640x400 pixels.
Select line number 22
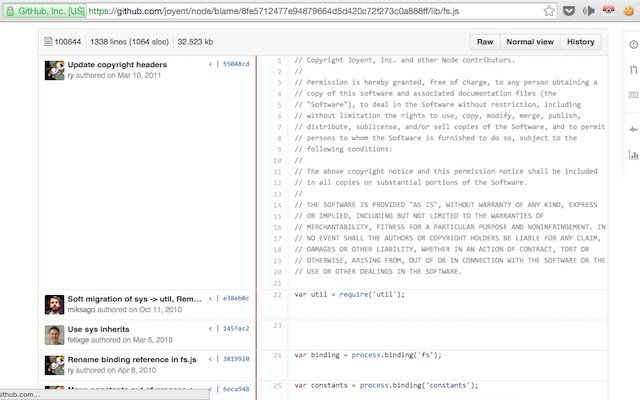point(278,295)
